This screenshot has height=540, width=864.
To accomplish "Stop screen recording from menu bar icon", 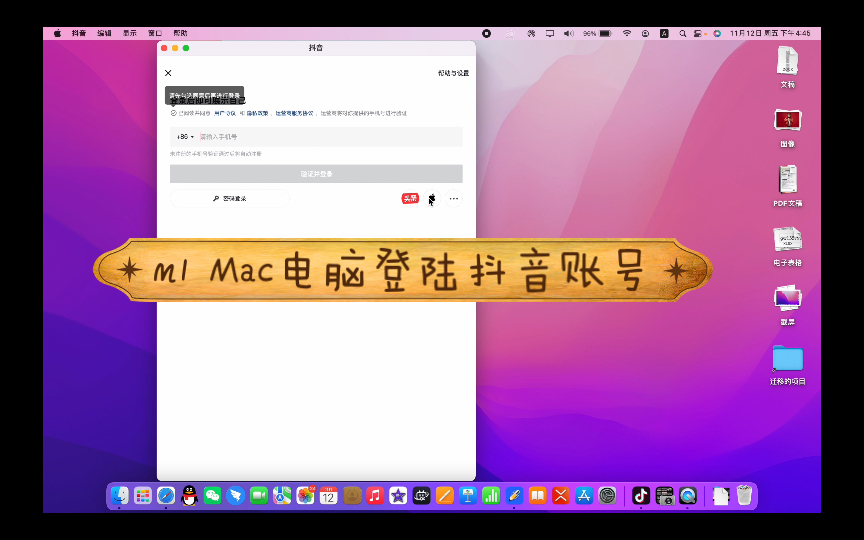I will pos(487,33).
